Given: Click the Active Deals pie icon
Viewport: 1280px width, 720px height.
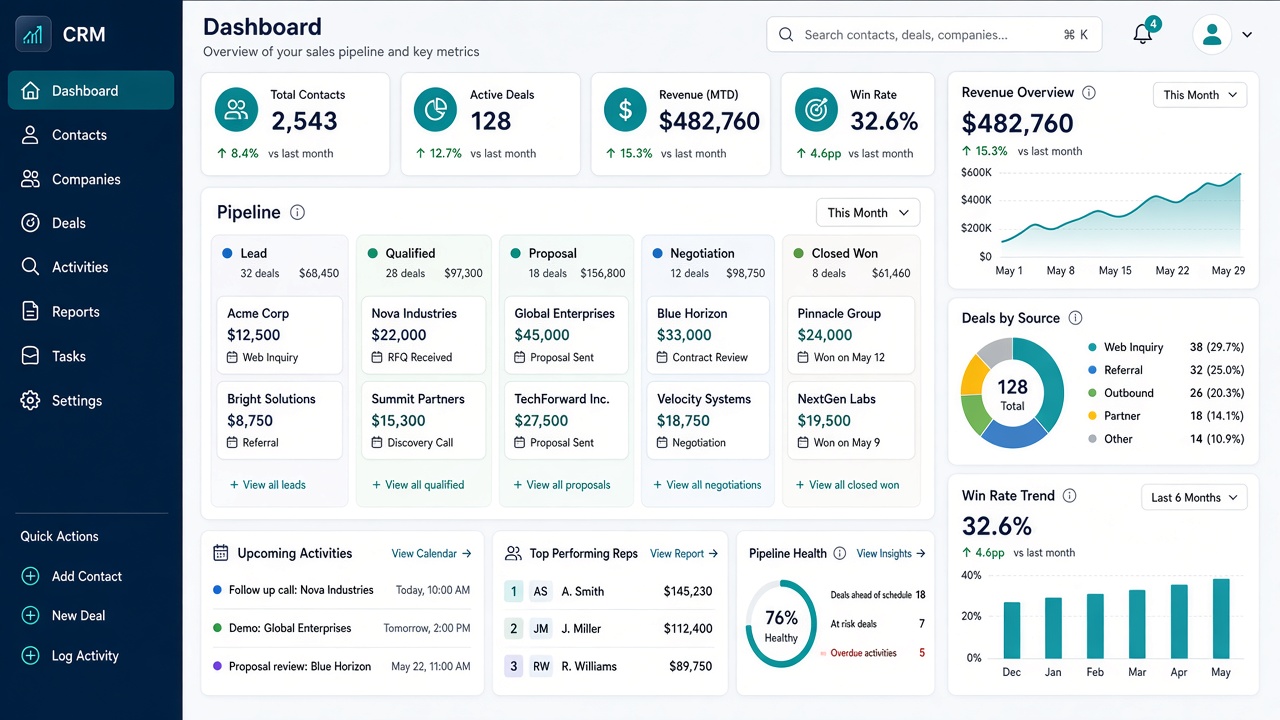Looking at the screenshot, I should (x=435, y=110).
